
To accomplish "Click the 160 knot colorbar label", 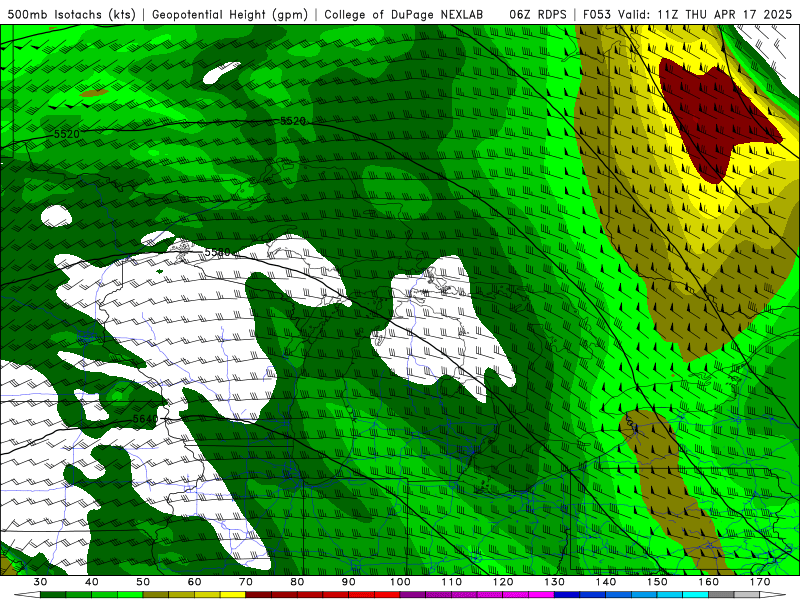I will pos(709,582).
